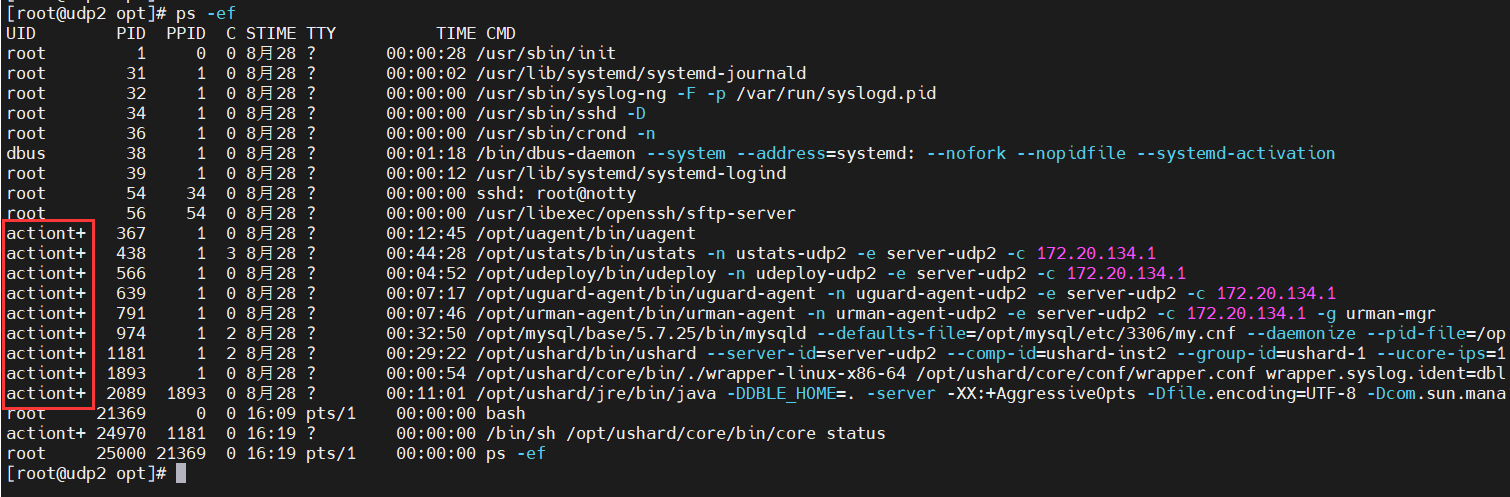Click the IP address on the ustats line
Image resolution: width=1510 pixels, height=497 pixels.
point(1096,253)
